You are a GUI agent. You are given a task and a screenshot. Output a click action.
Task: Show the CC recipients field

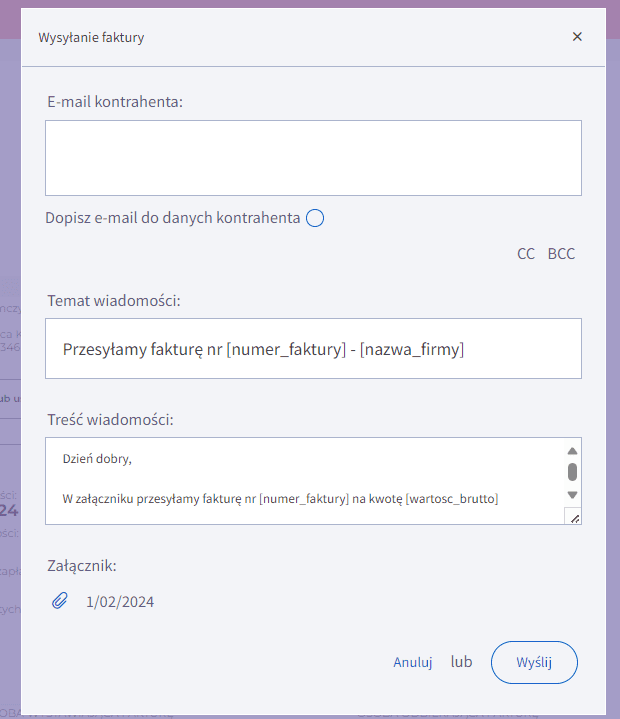coord(526,254)
